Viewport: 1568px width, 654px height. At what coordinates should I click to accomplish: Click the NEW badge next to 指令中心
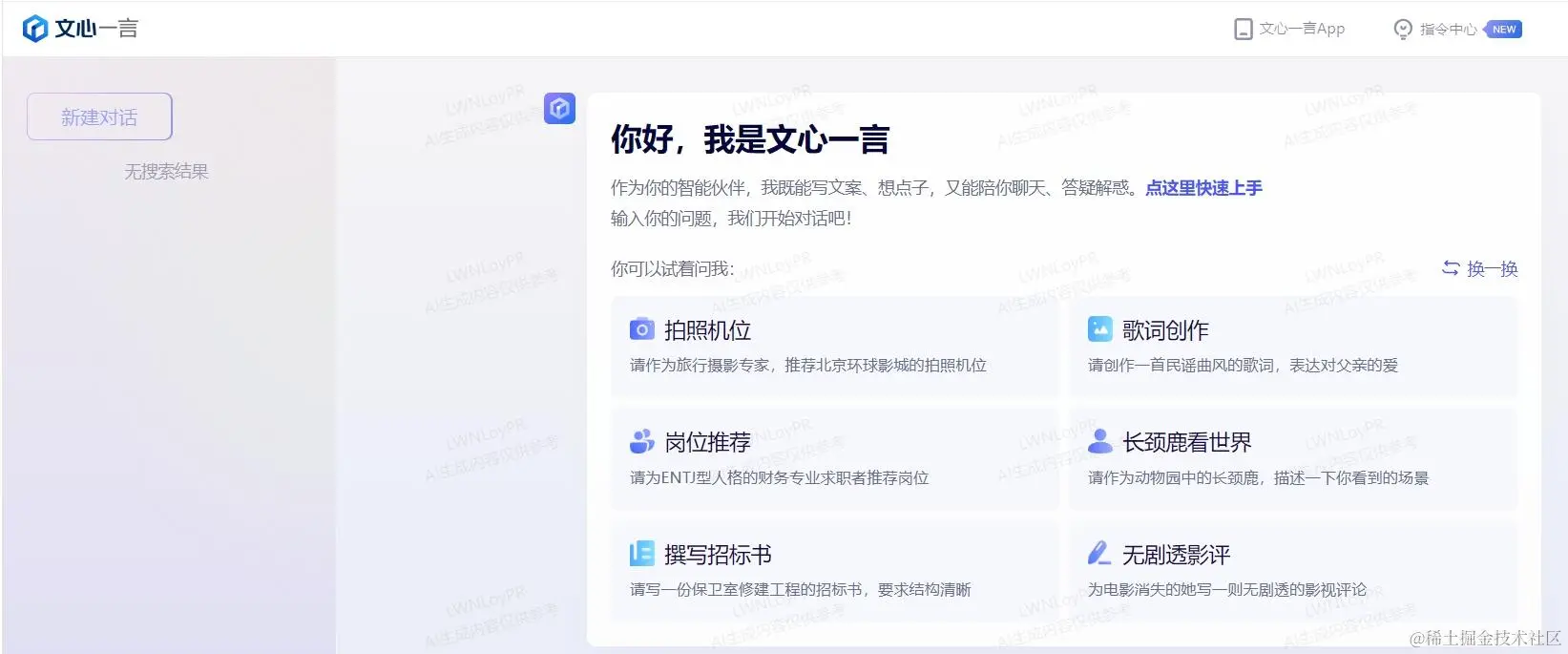coord(1503,30)
